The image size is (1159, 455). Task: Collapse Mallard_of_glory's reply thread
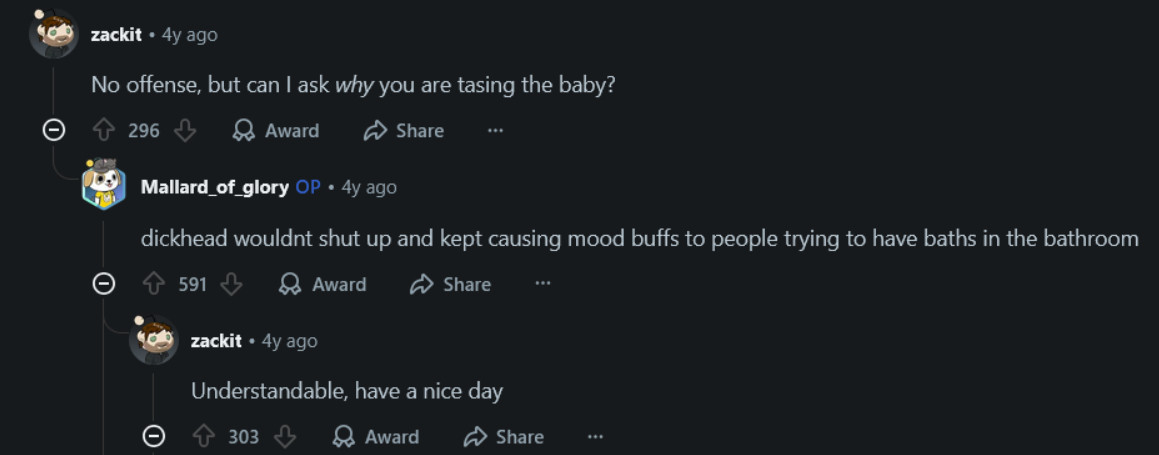coord(104,284)
